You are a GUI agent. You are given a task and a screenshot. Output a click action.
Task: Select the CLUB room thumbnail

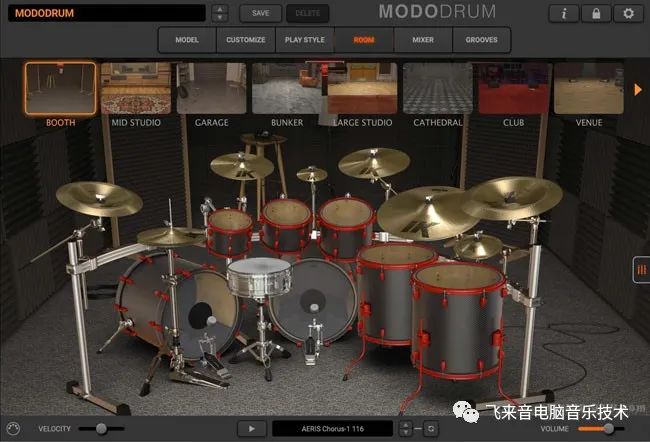pos(513,88)
